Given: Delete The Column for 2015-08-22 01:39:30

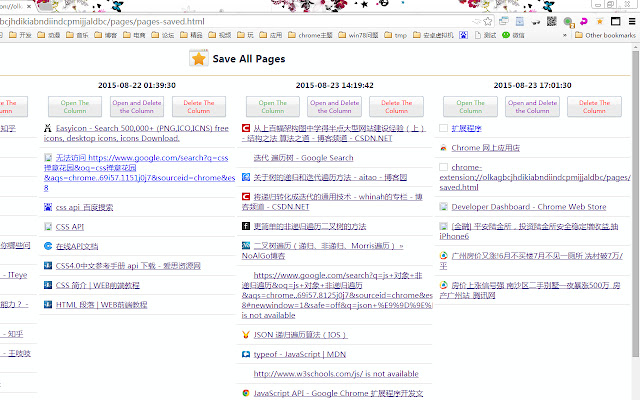Looking at the screenshot, I should coord(199,107).
